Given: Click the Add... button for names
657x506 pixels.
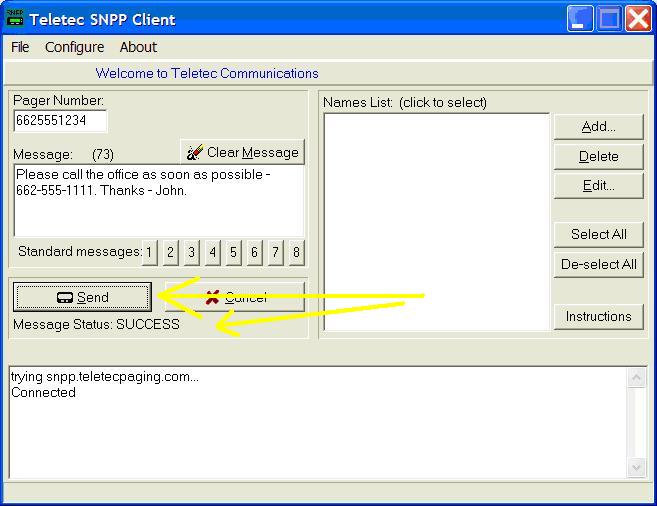Looking at the screenshot, I should [x=598, y=126].
